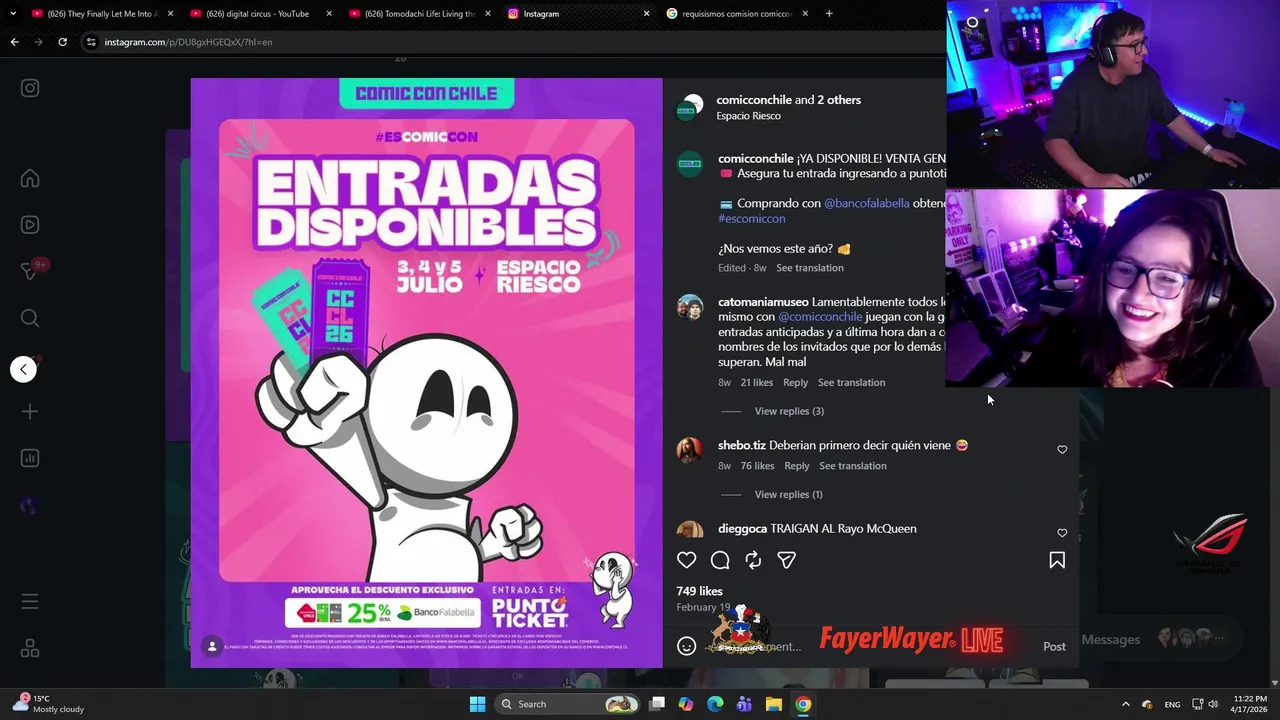Click the repost arrows icon

[753, 560]
